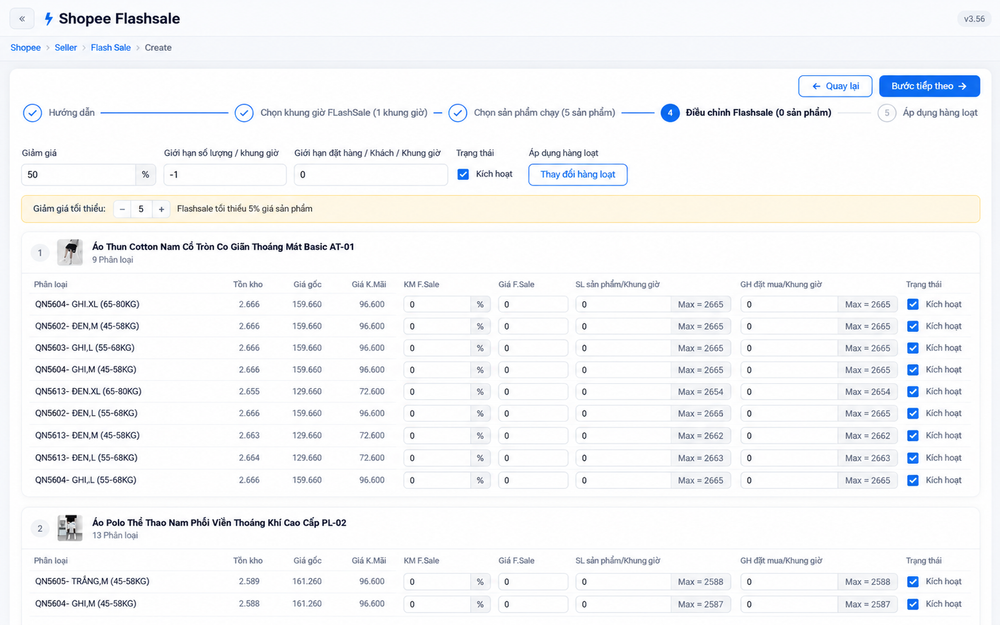The height and width of the screenshot is (625, 1000).
Task: Toggle Kích hoạt for QN5605- TRẮNG,M (45-58KG)
Action: pos(913,582)
